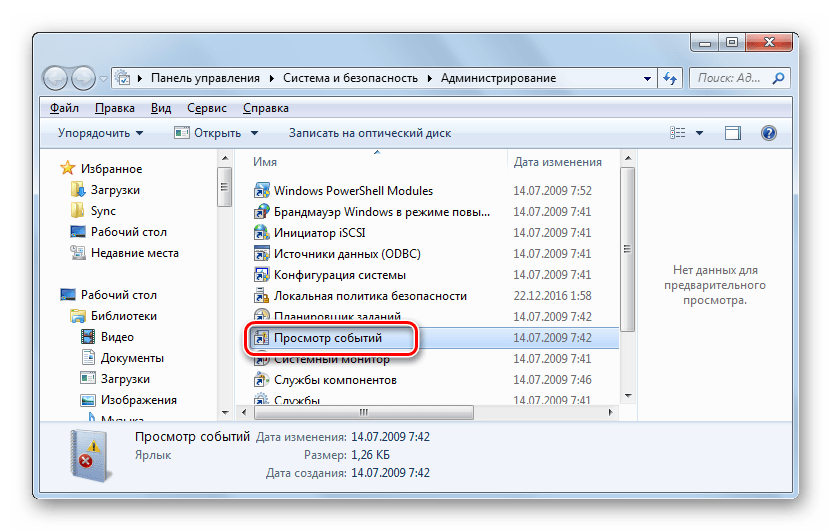
Task: Click the change view icon
Action: coord(678,133)
